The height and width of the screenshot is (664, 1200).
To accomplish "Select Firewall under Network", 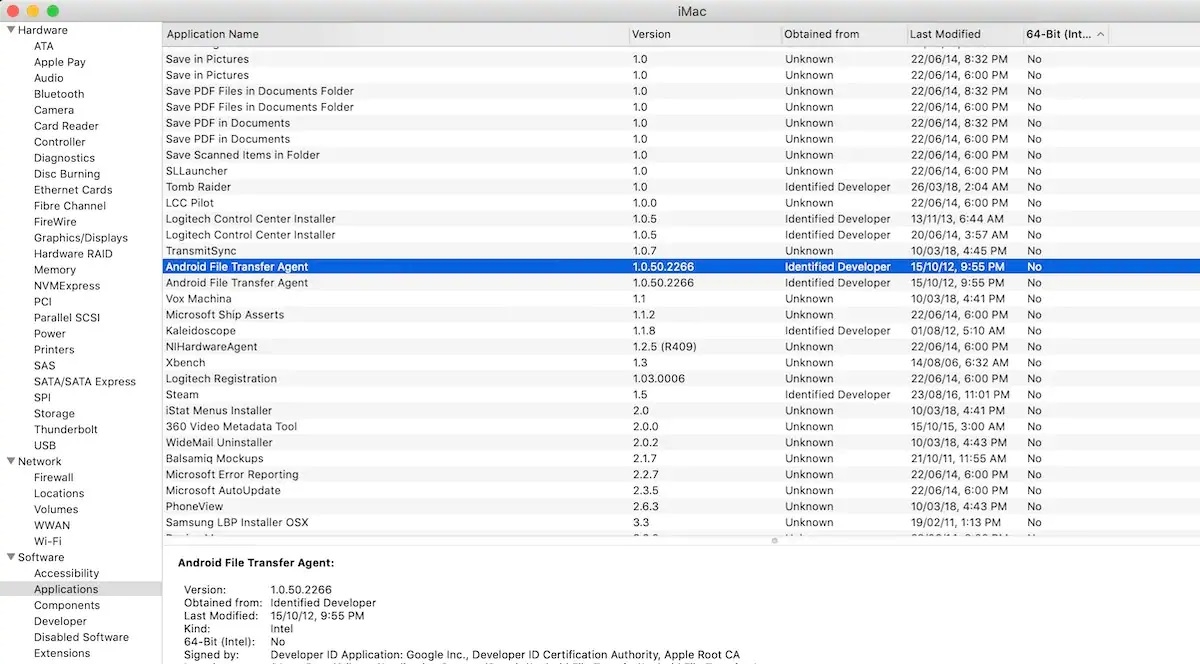I will pos(54,478).
